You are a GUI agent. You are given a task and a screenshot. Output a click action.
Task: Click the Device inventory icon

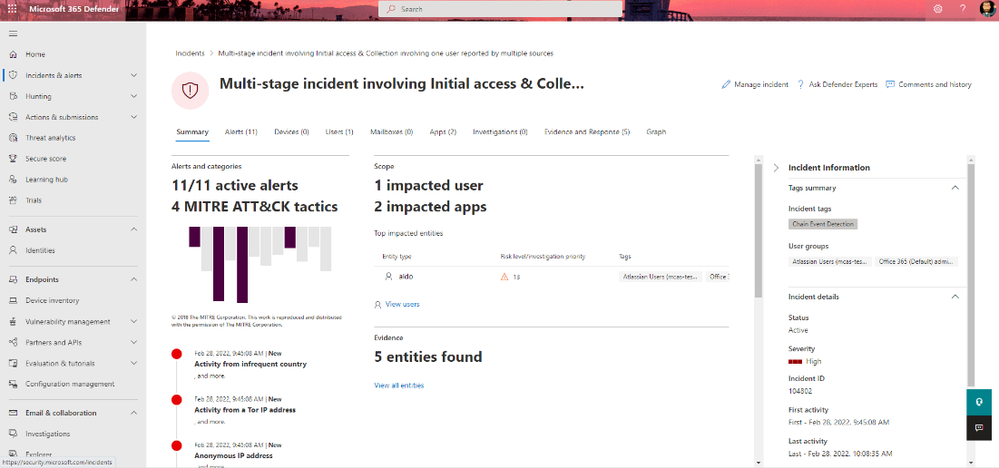point(13,301)
